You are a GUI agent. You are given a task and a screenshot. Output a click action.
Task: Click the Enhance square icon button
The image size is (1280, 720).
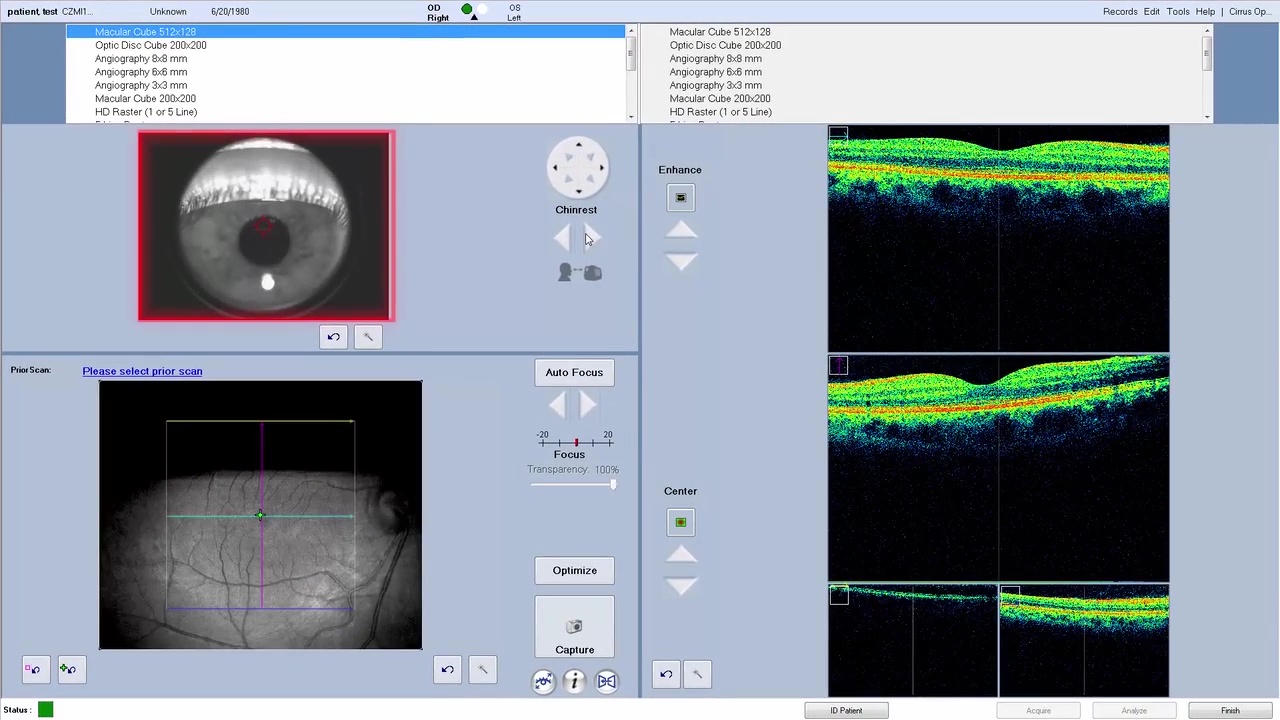[680, 197]
